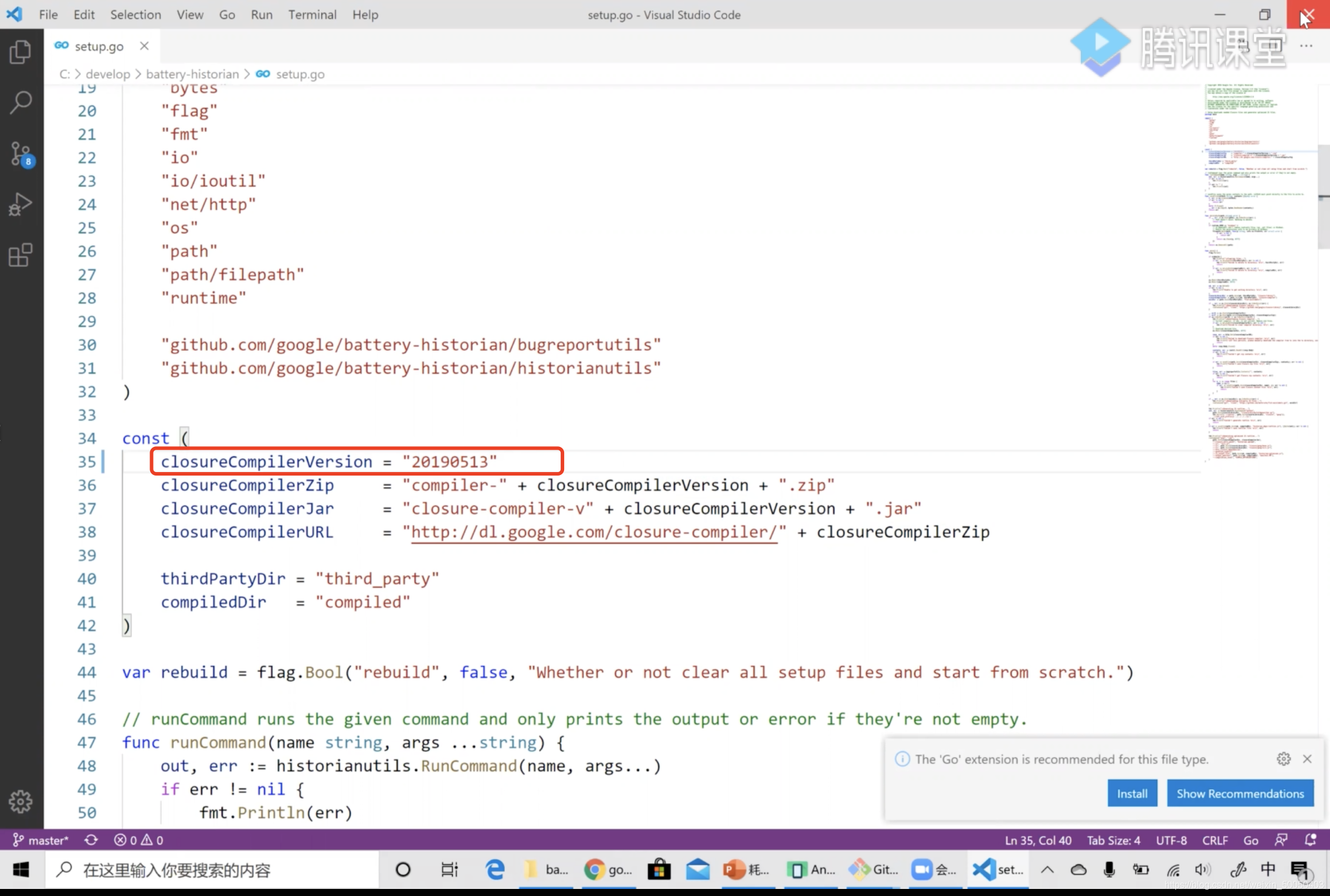Change the UTF-8 file encoding
This screenshot has height=896, width=1330.
tap(1171, 840)
